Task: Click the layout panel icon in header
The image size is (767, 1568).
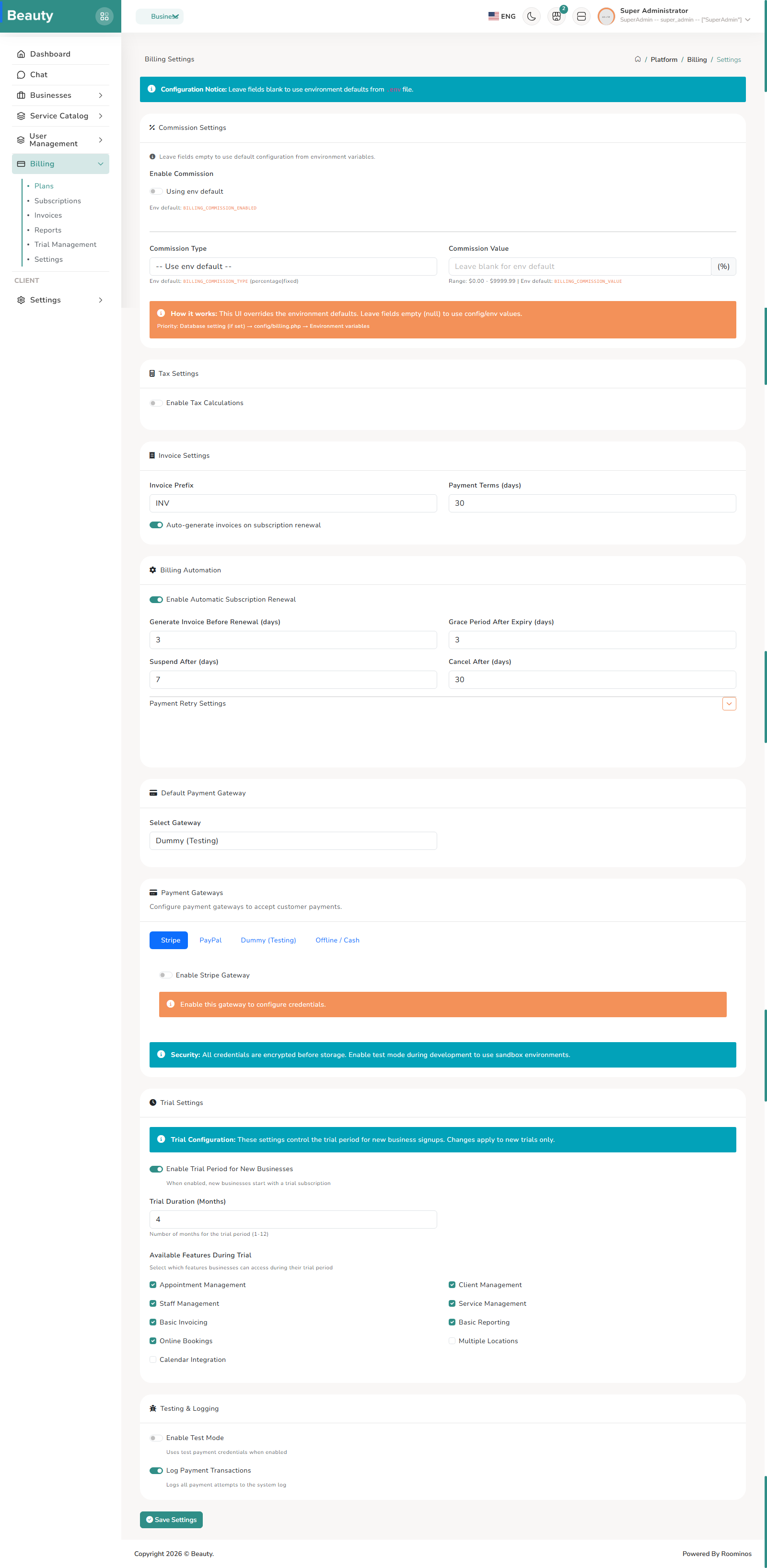Action: pos(581,16)
